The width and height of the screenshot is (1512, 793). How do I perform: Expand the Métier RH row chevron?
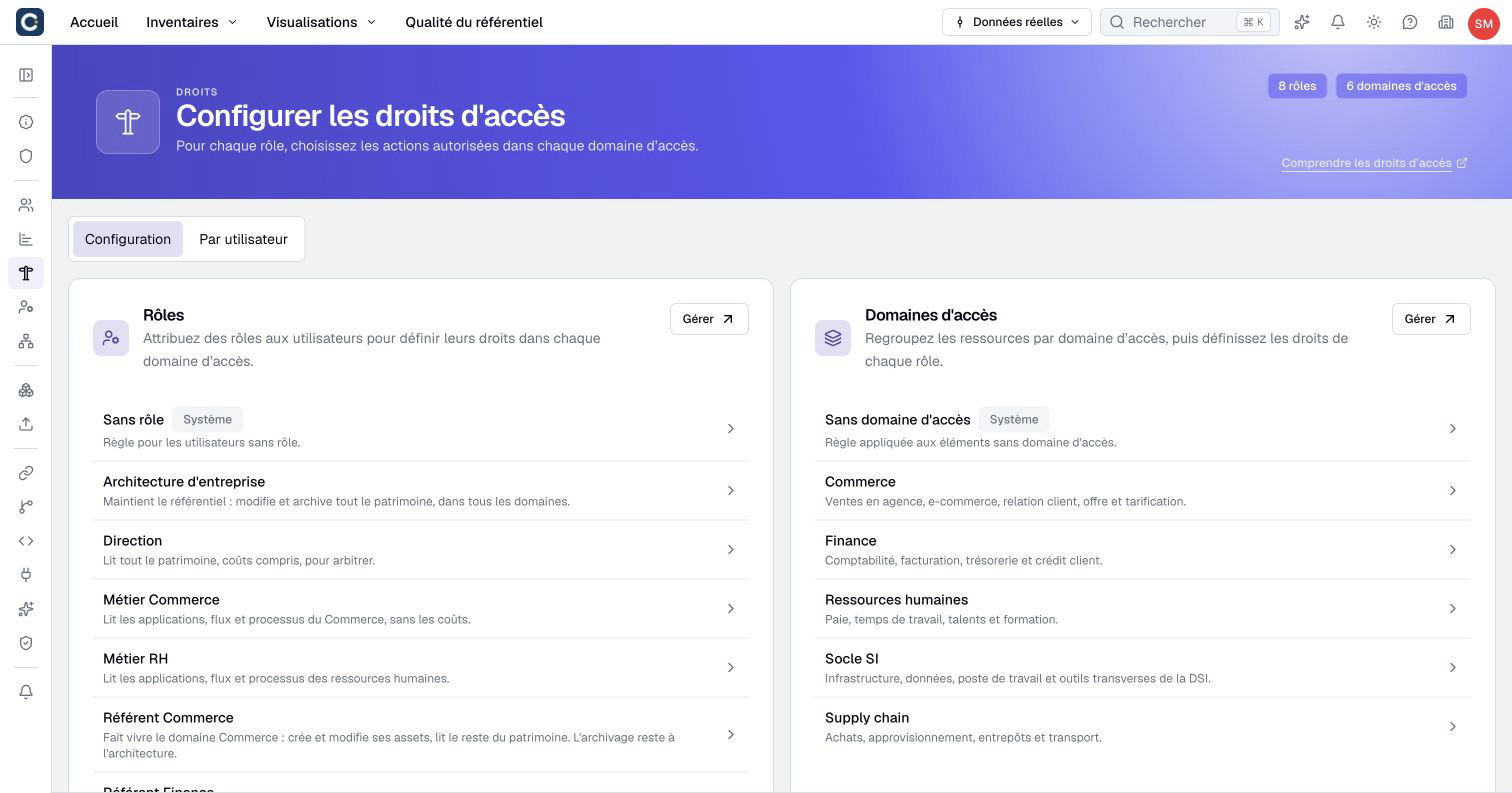click(731, 668)
